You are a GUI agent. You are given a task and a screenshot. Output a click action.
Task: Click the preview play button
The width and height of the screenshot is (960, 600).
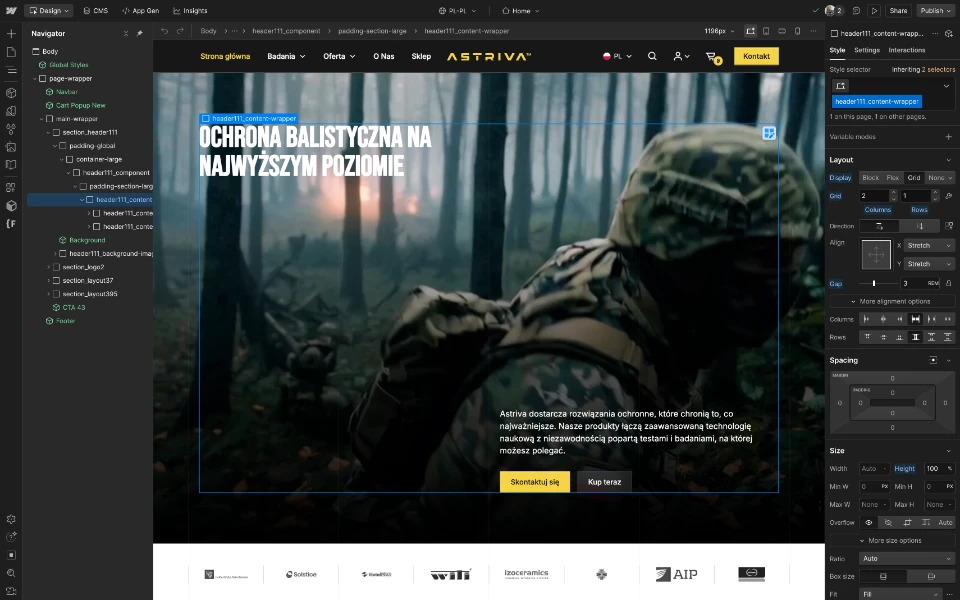click(x=874, y=10)
